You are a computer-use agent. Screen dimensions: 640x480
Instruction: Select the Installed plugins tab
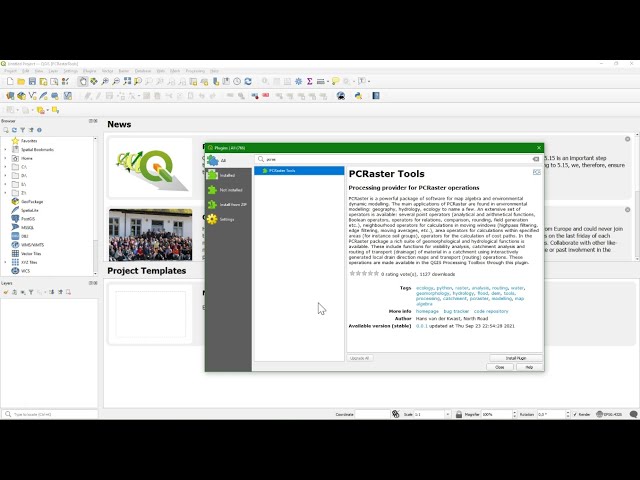(x=229, y=175)
